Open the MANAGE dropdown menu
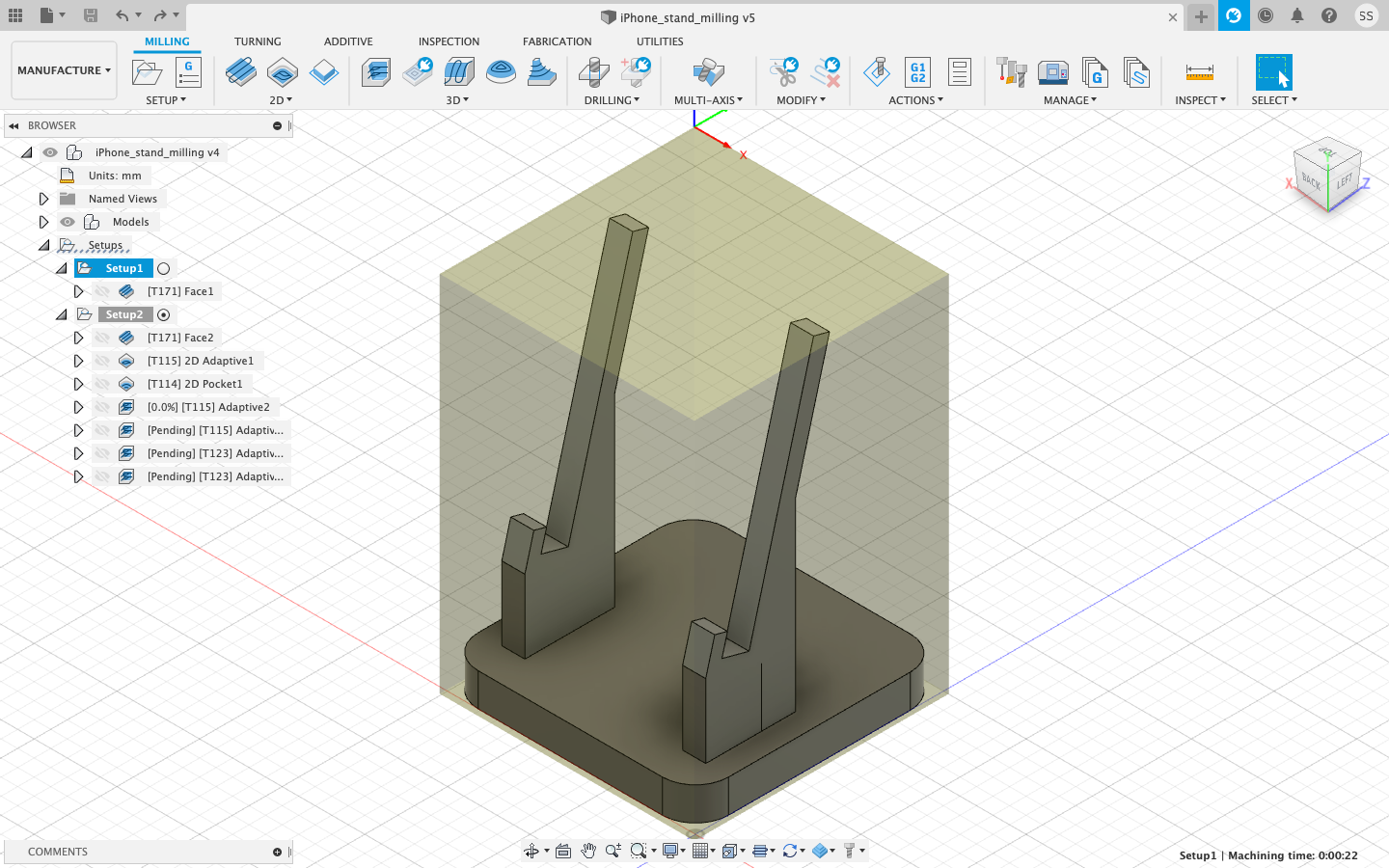 pos(1071,100)
